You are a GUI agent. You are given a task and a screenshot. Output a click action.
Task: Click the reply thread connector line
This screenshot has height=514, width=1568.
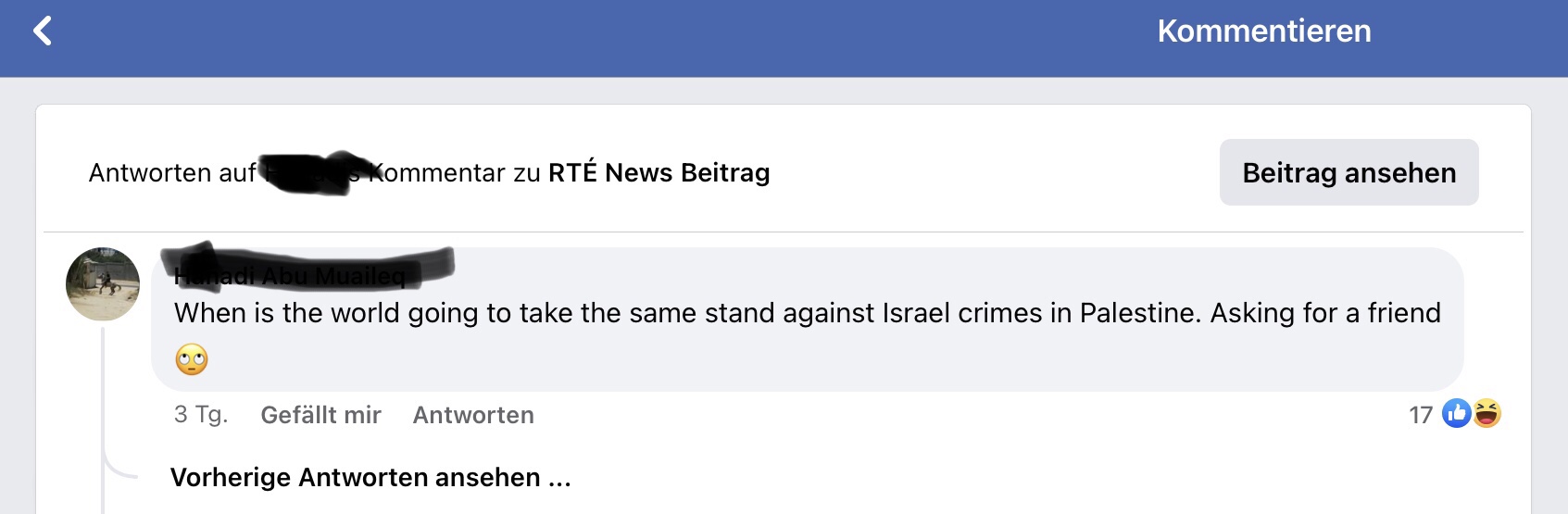[x=104, y=407]
